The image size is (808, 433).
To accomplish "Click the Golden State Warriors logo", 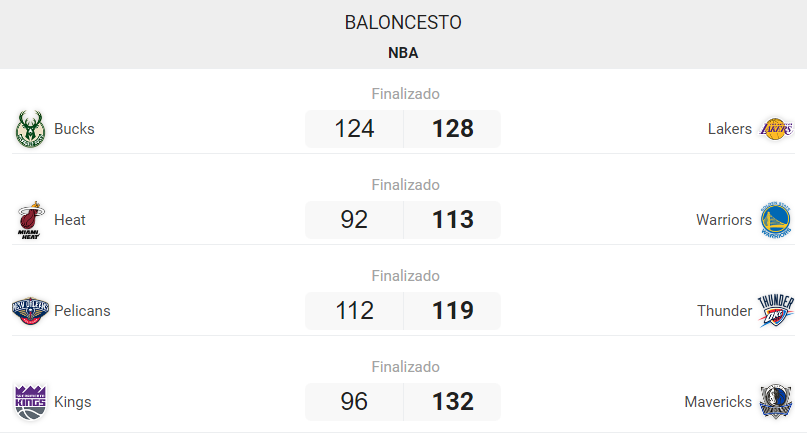I will 776,220.
